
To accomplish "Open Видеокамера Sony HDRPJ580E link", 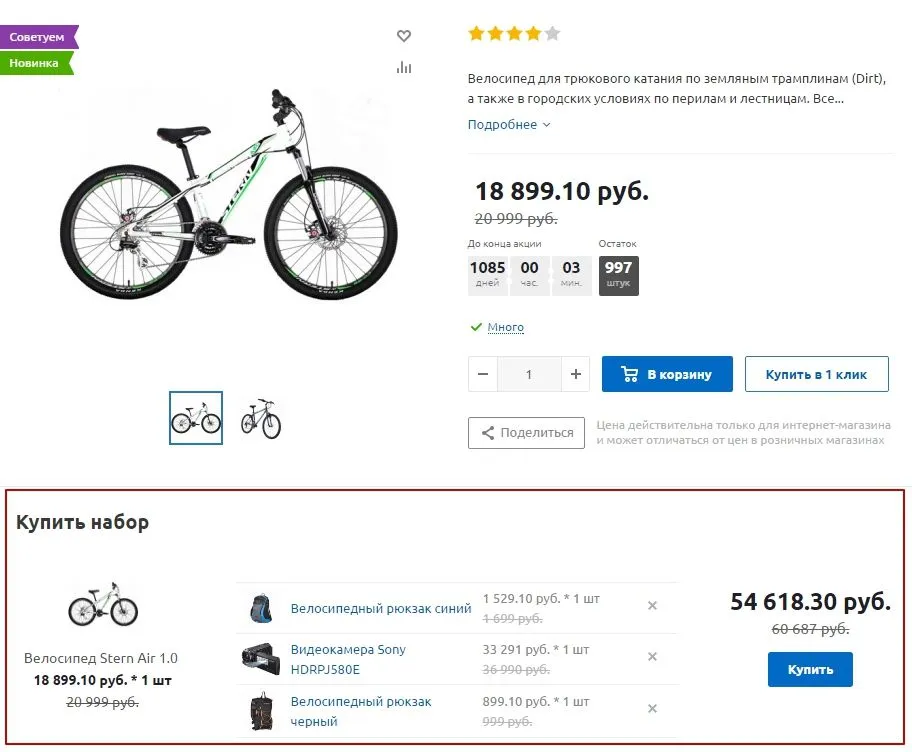I will 348,659.
